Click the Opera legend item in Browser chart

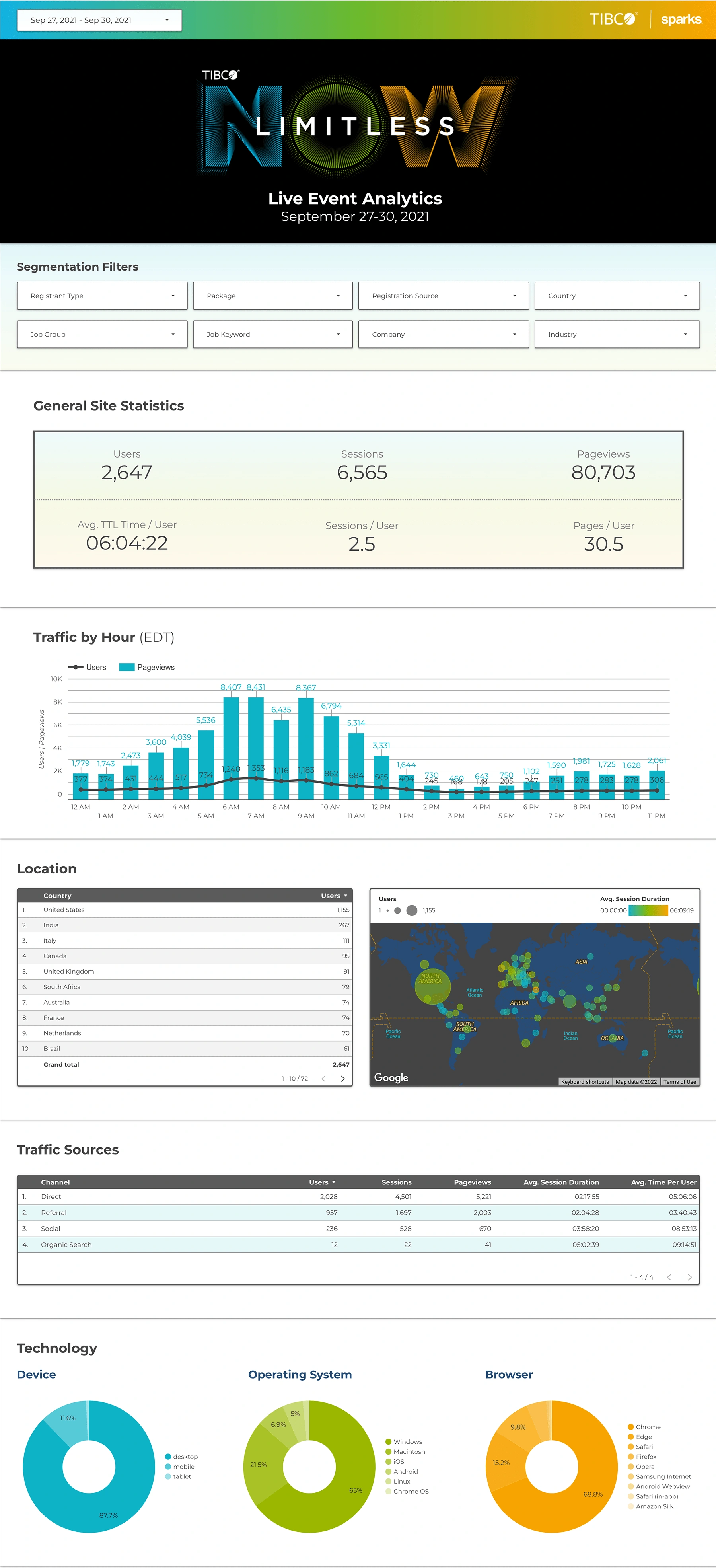coord(642,1467)
